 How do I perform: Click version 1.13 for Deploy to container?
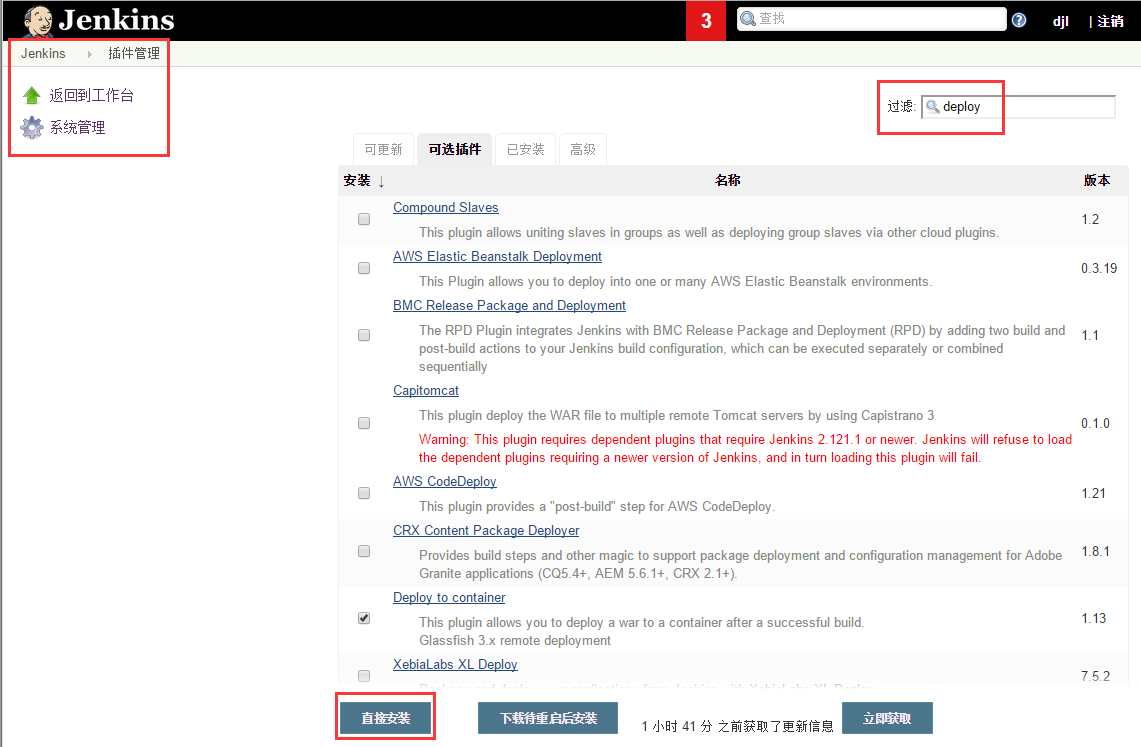[x=1094, y=618]
